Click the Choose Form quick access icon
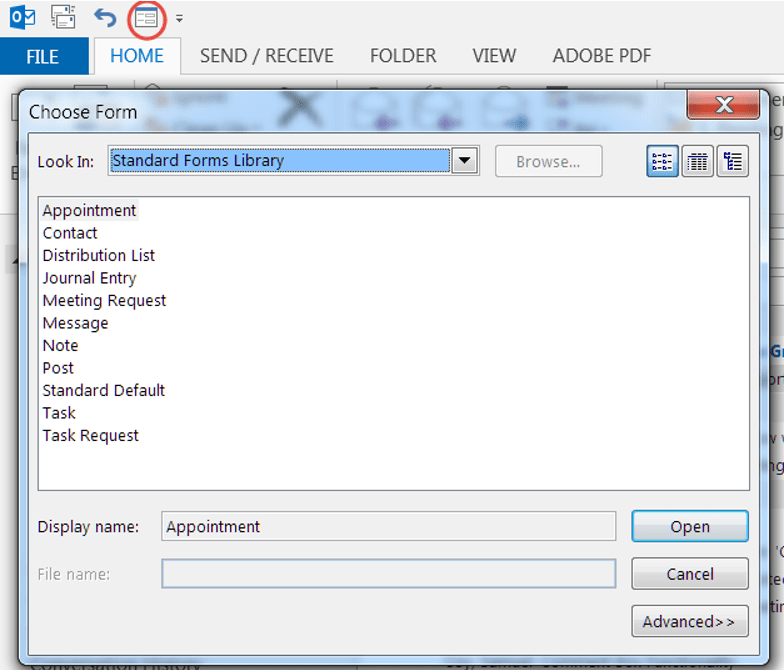This screenshot has width=784, height=670. [146, 19]
